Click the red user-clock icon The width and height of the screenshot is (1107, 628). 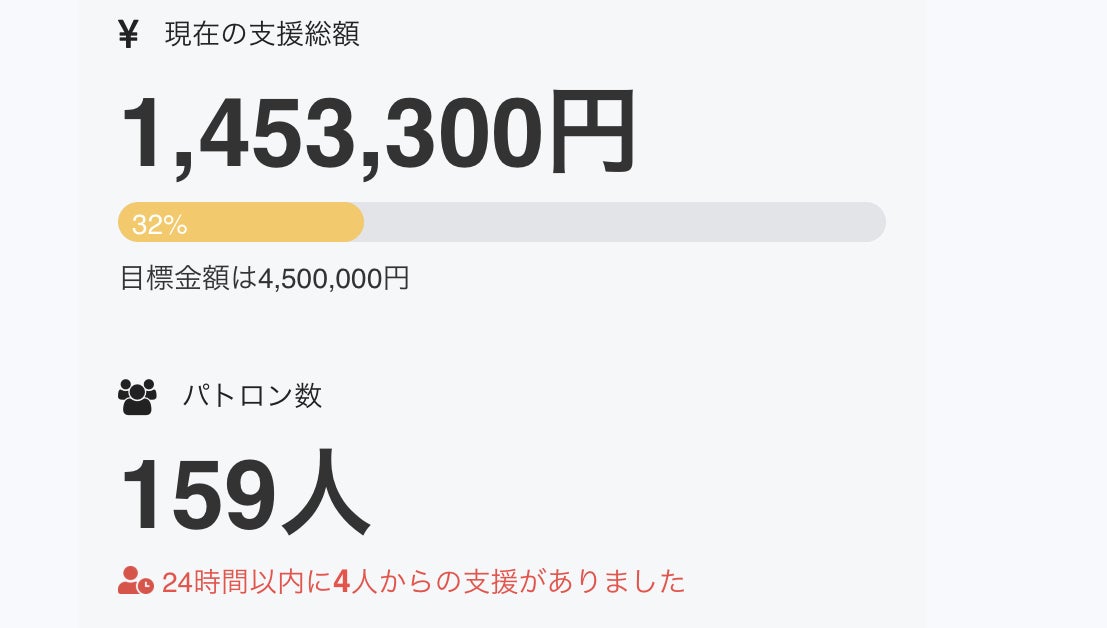click(x=135, y=581)
